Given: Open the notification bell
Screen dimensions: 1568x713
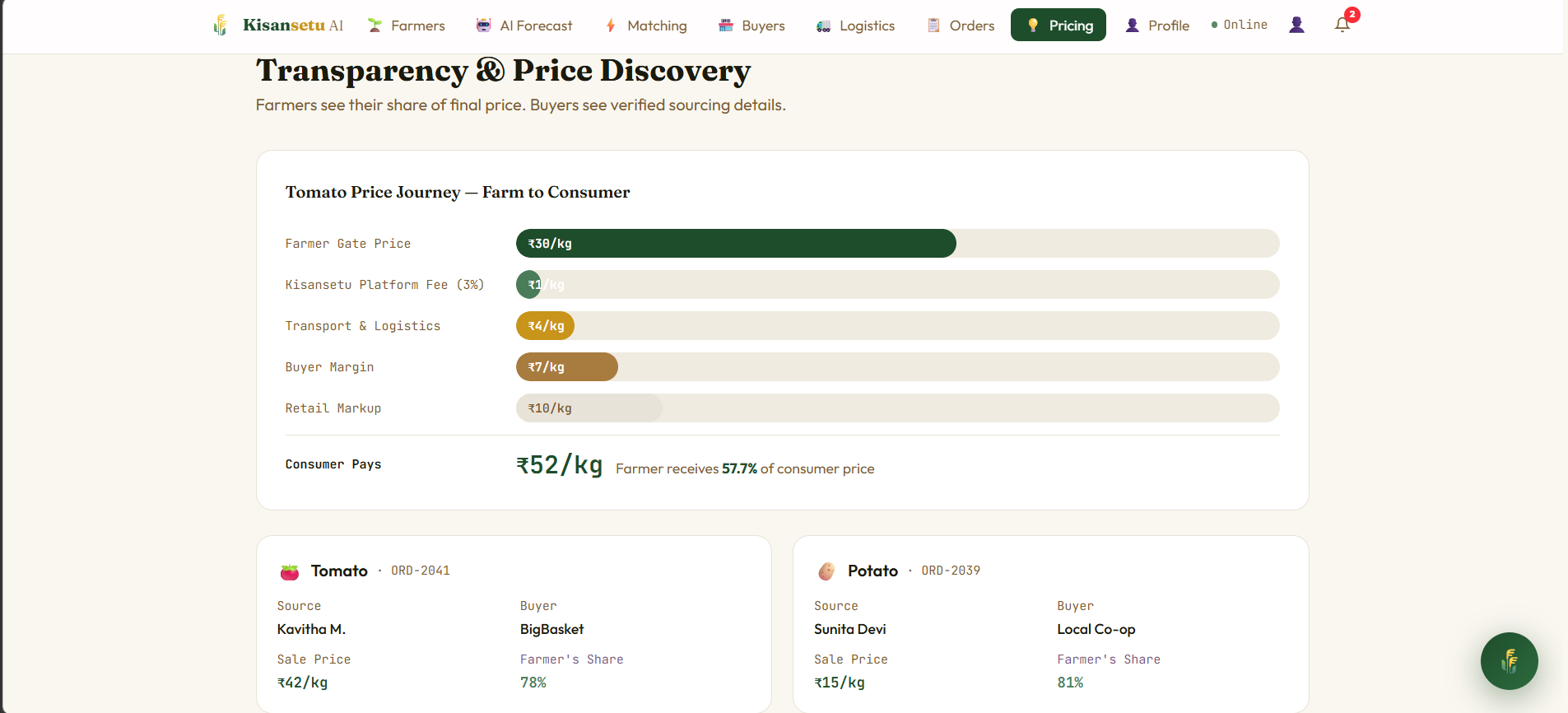Looking at the screenshot, I should 1342,25.
